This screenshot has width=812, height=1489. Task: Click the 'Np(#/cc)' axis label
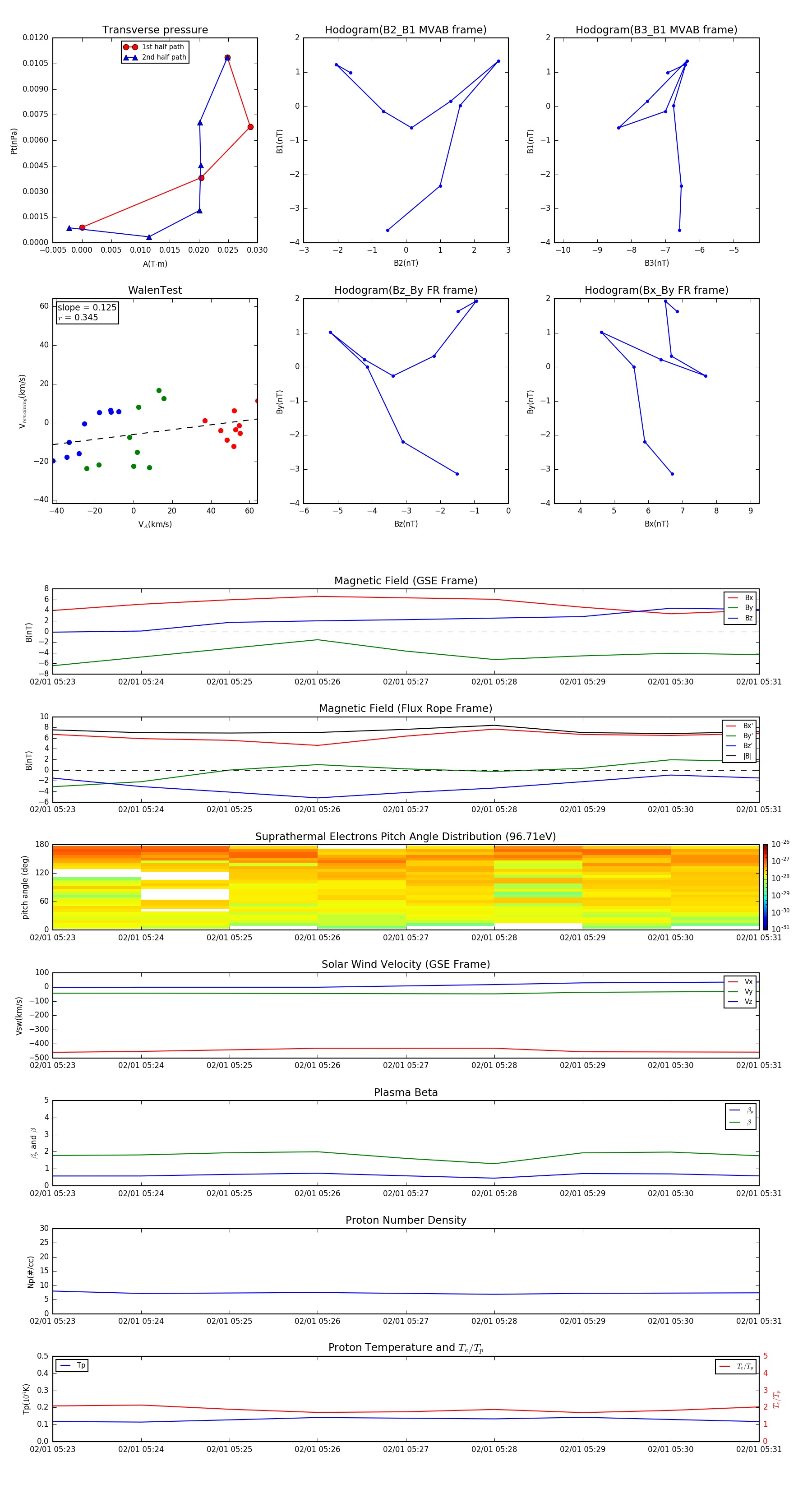click(31, 1271)
